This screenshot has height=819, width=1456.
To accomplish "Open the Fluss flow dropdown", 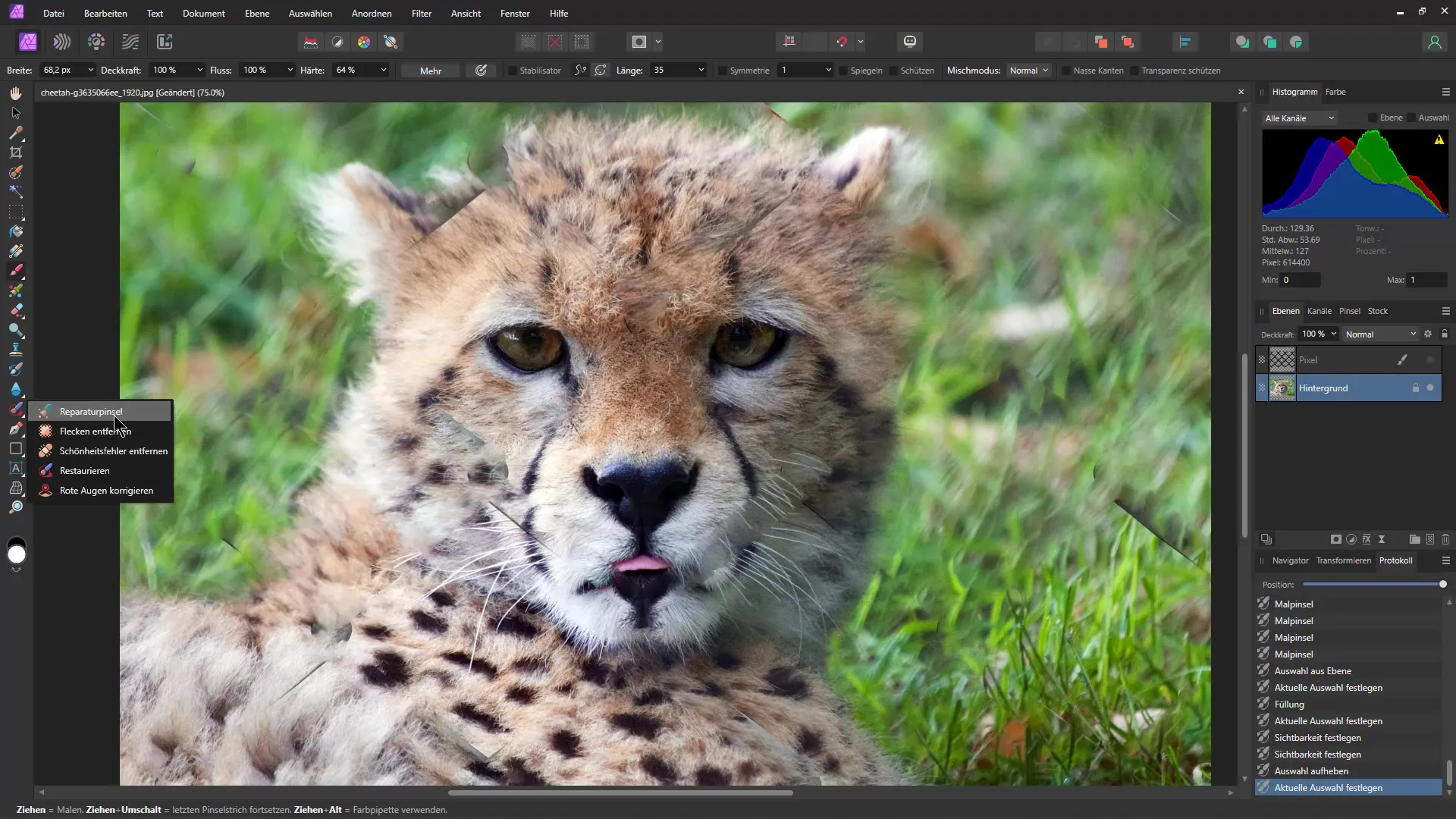I will [290, 70].
